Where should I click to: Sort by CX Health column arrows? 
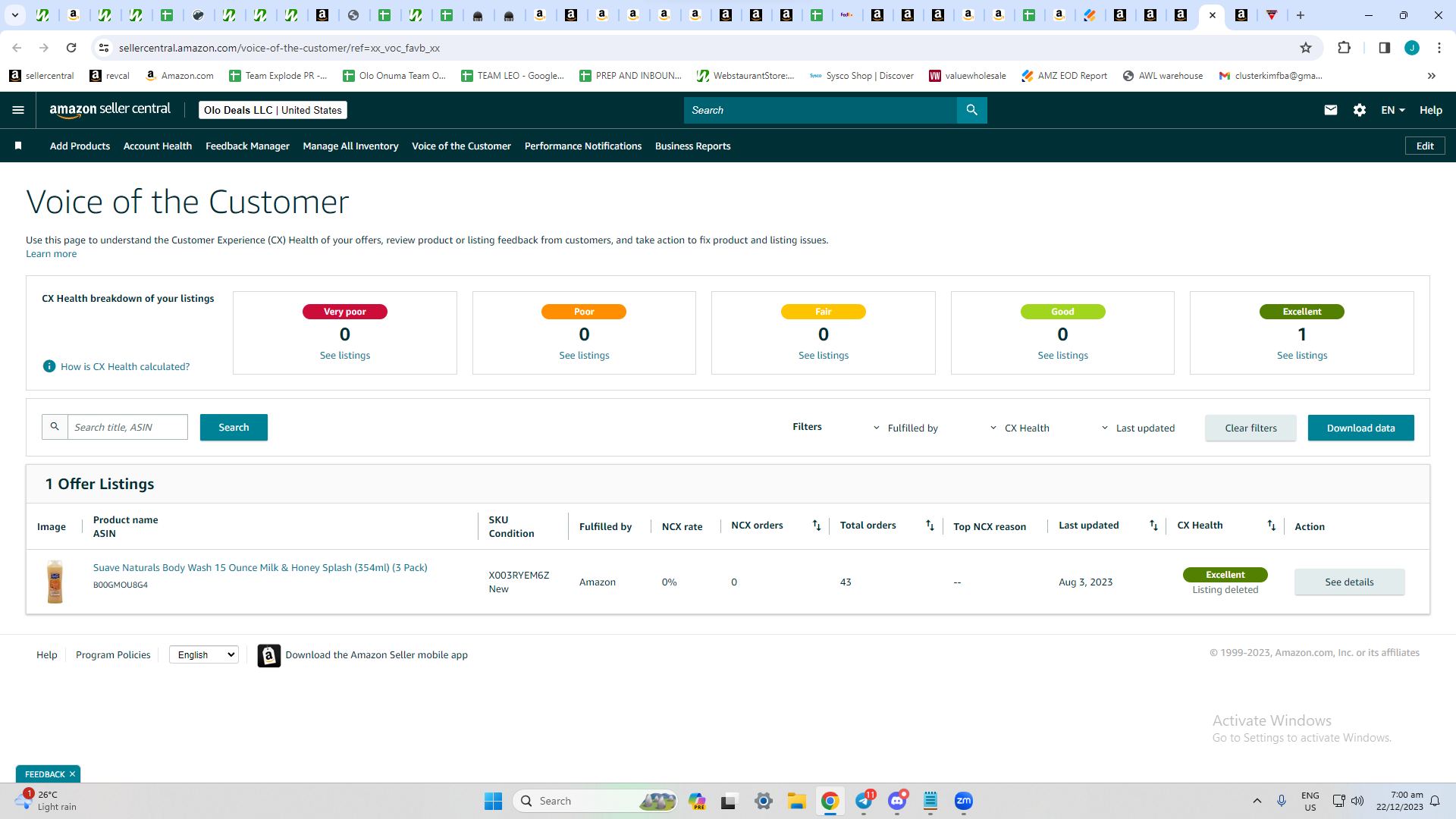tap(1272, 526)
